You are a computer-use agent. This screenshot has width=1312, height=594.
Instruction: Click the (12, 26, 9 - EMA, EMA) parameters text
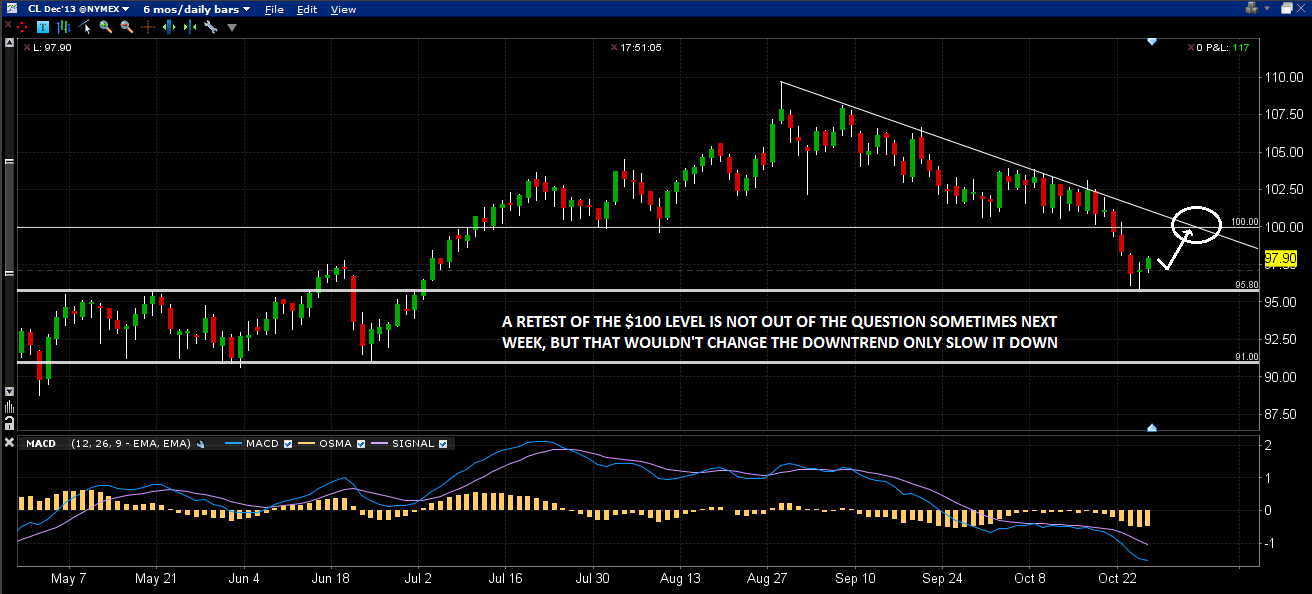click(x=131, y=443)
